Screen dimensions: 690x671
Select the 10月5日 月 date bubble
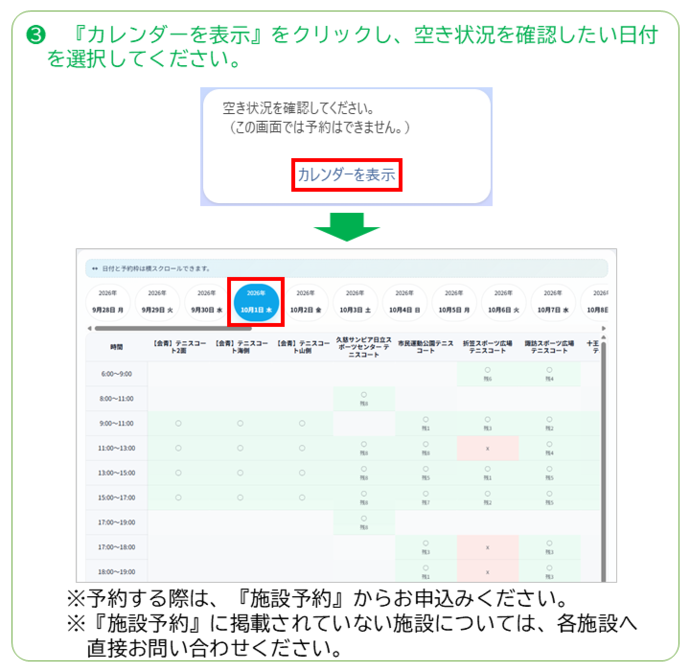point(454,302)
